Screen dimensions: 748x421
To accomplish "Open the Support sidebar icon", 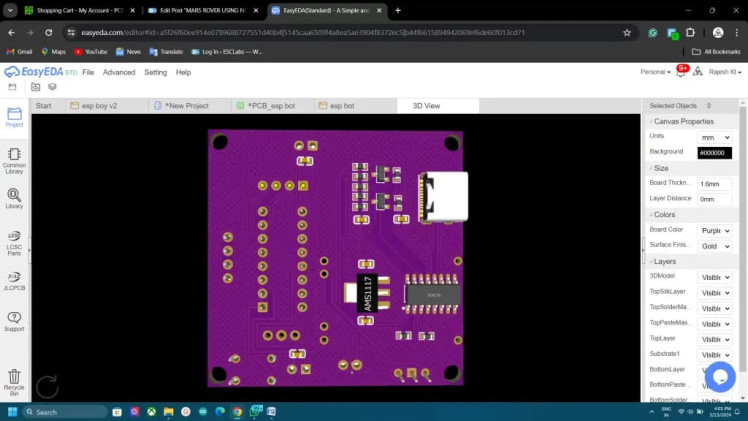I will (x=14, y=320).
